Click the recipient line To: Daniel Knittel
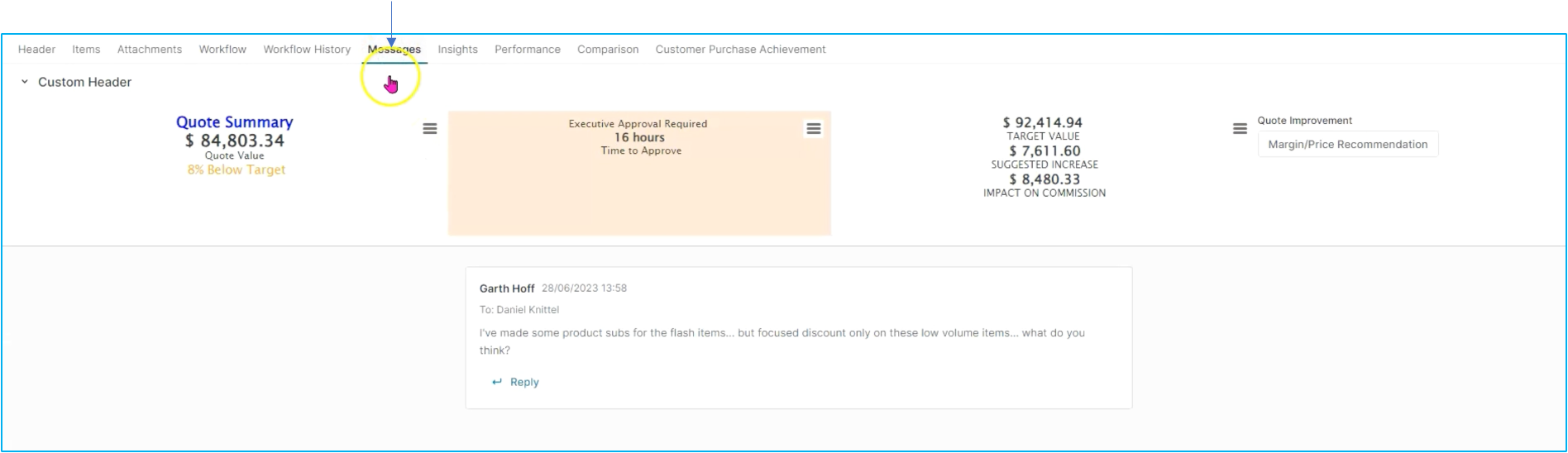Image resolution: width=1568 pixels, height=453 pixels. pyautogui.click(x=519, y=310)
